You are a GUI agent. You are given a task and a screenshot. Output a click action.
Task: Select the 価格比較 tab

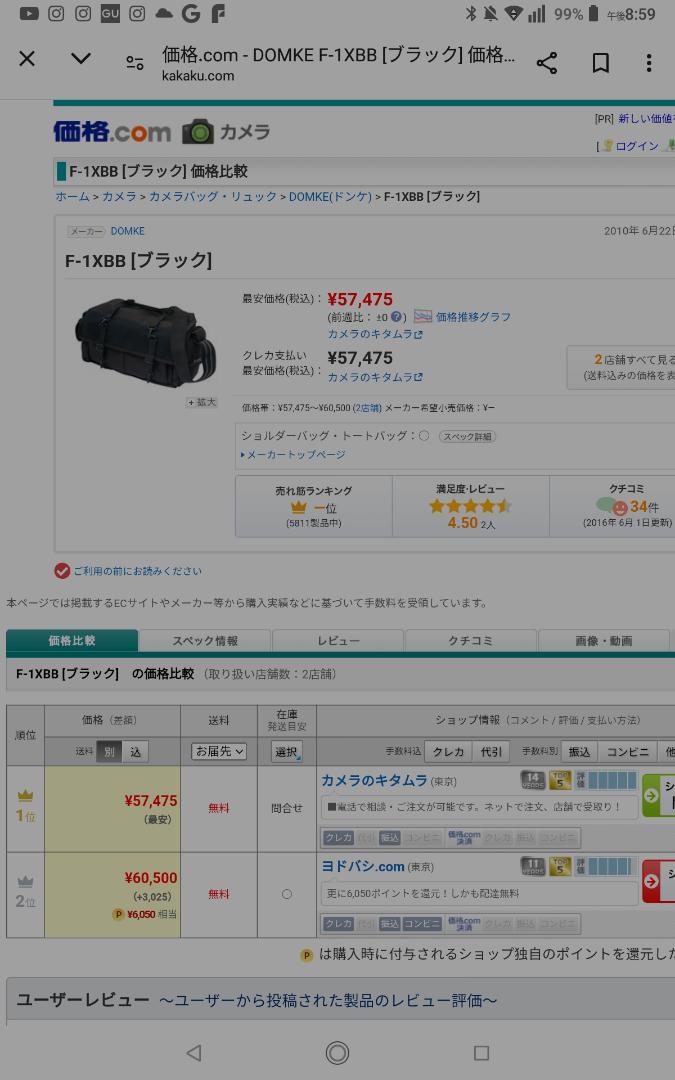[x=72, y=641]
